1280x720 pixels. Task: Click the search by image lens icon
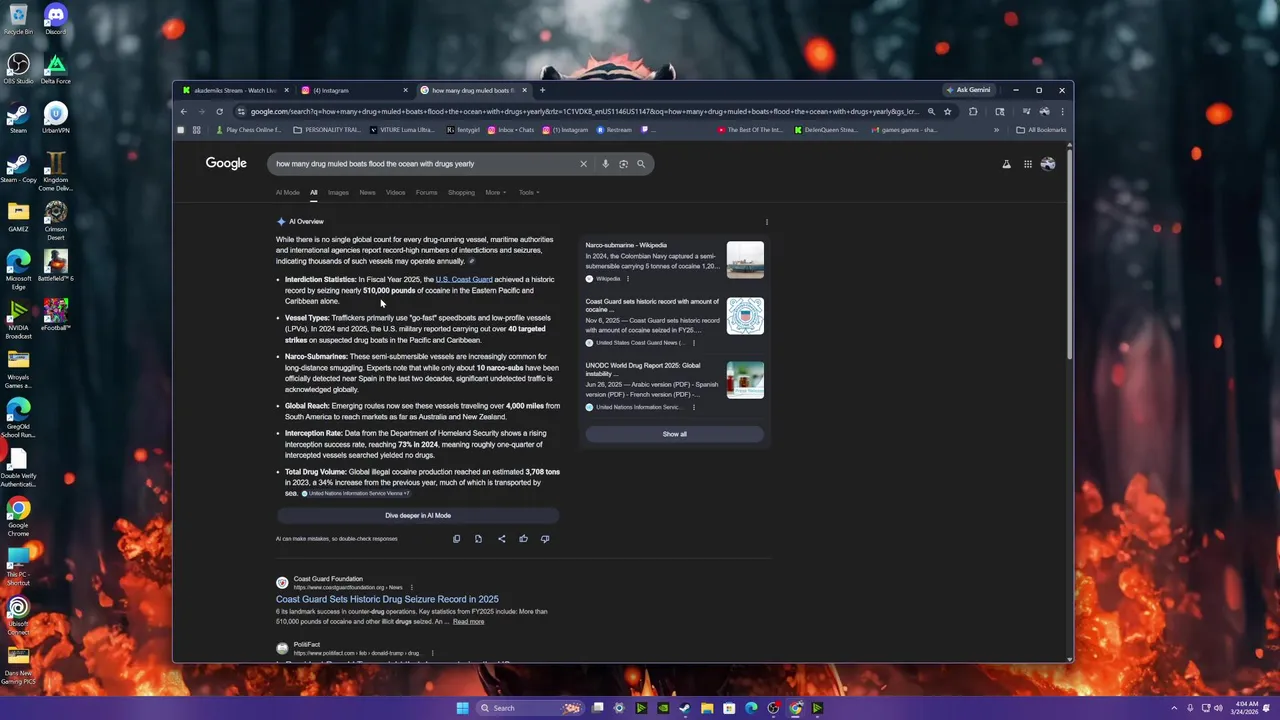pos(623,164)
